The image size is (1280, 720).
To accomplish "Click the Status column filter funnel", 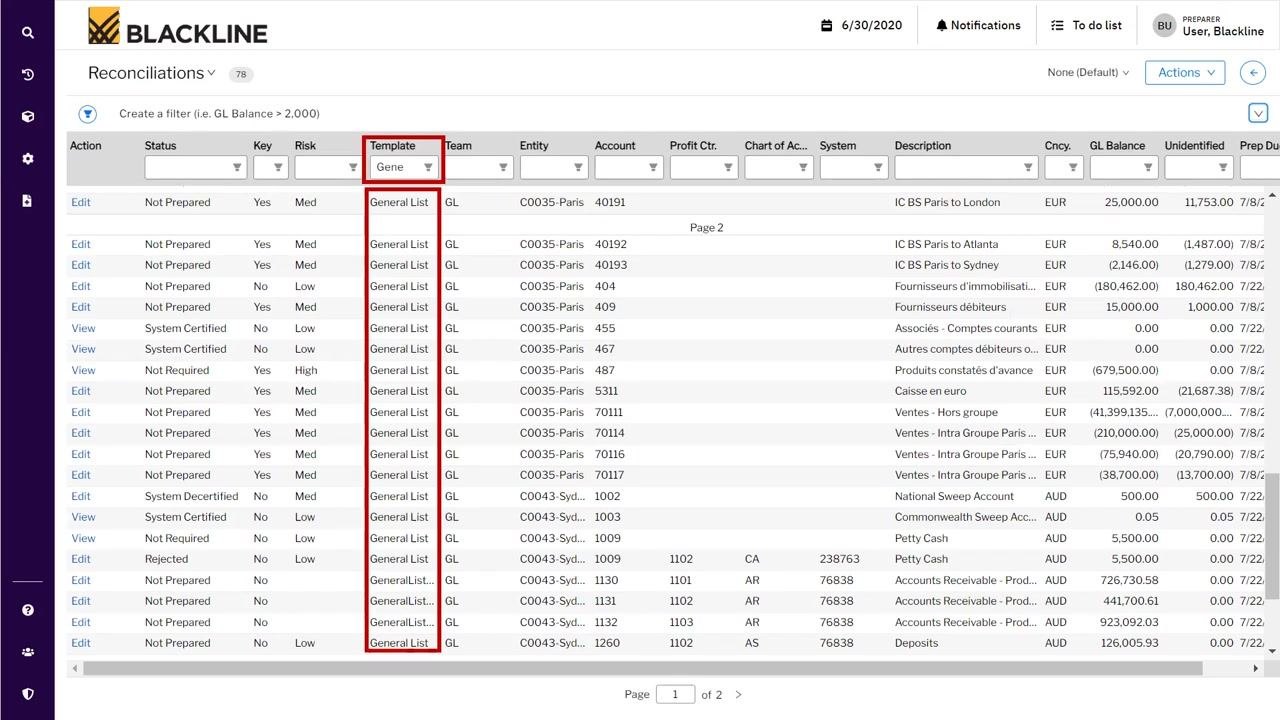I will click(x=237, y=167).
